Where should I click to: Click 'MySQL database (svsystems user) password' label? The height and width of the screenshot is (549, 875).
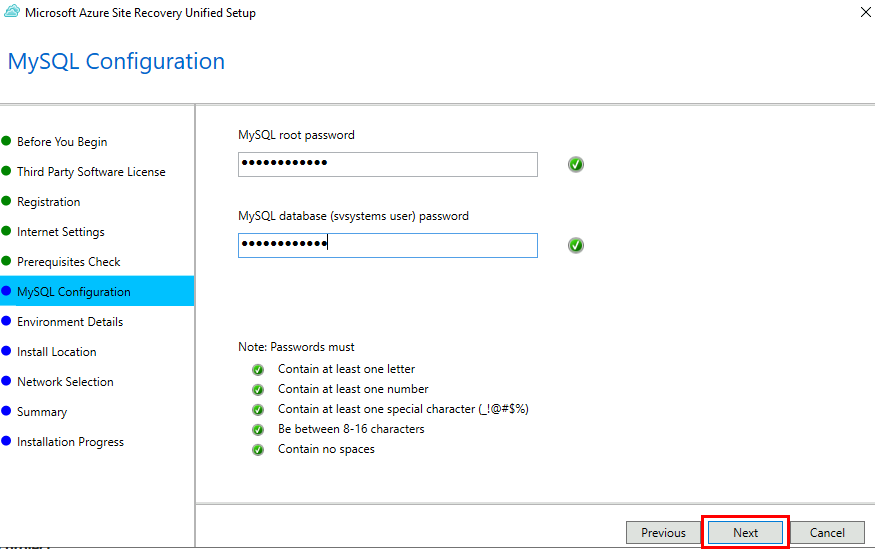click(x=353, y=216)
